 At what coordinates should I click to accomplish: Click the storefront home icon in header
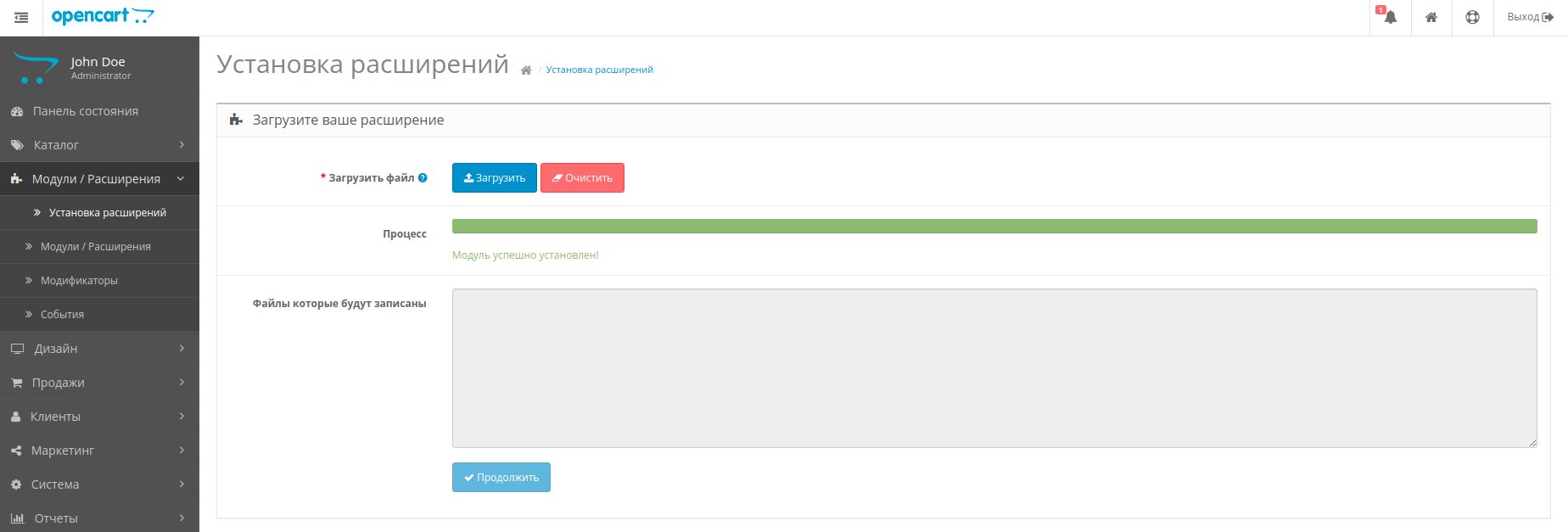pos(1431,18)
